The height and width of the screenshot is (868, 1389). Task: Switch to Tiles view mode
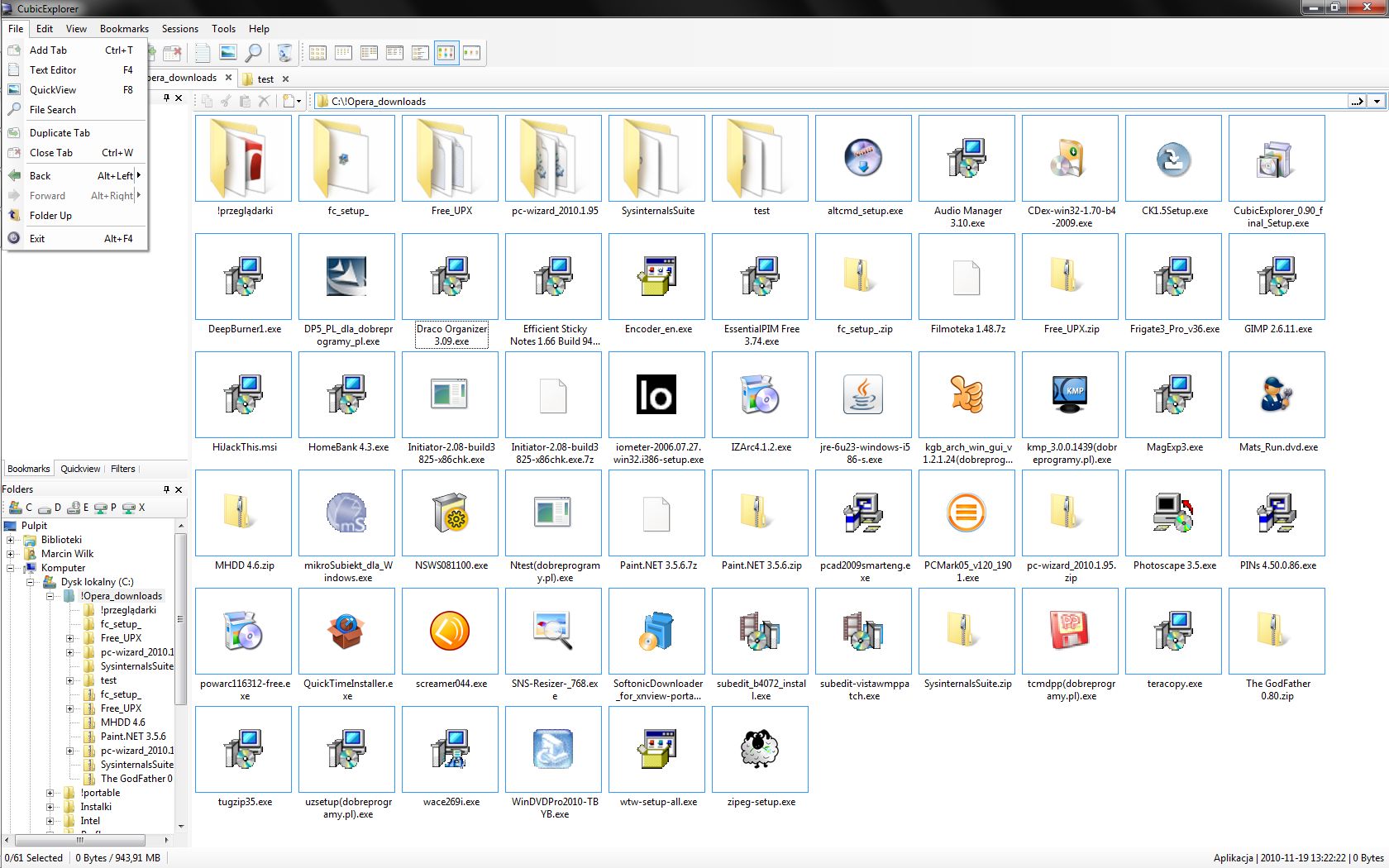pyautogui.click(x=420, y=53)
